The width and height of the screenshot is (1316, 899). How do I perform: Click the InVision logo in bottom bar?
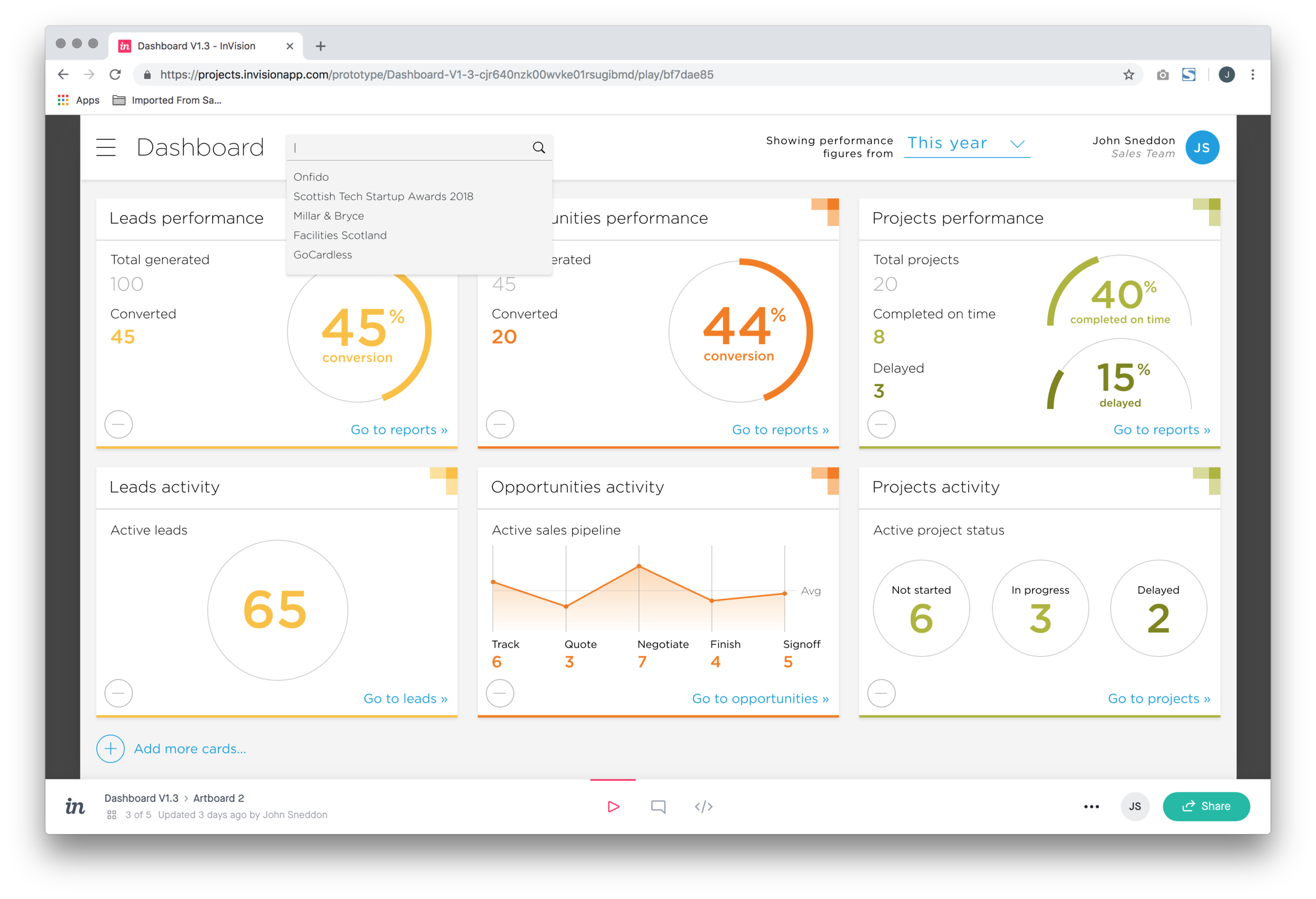click(75, 806)
